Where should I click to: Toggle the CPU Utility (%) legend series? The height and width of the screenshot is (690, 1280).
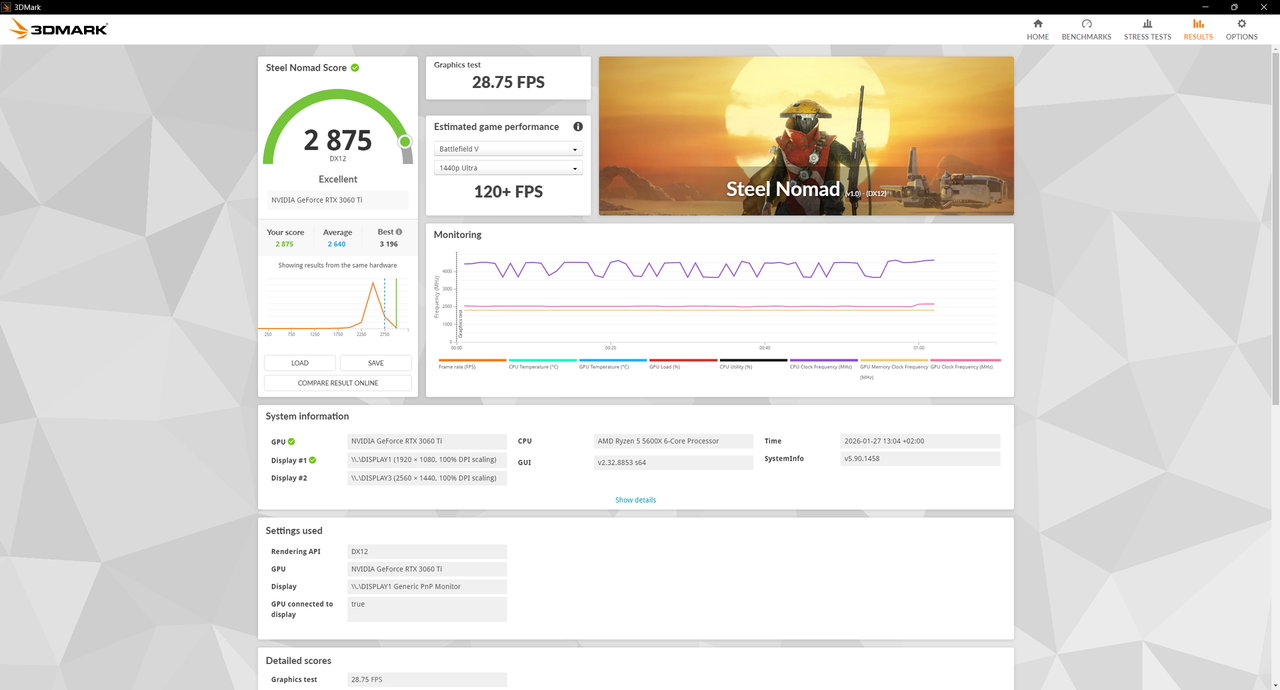pos(753,364)
